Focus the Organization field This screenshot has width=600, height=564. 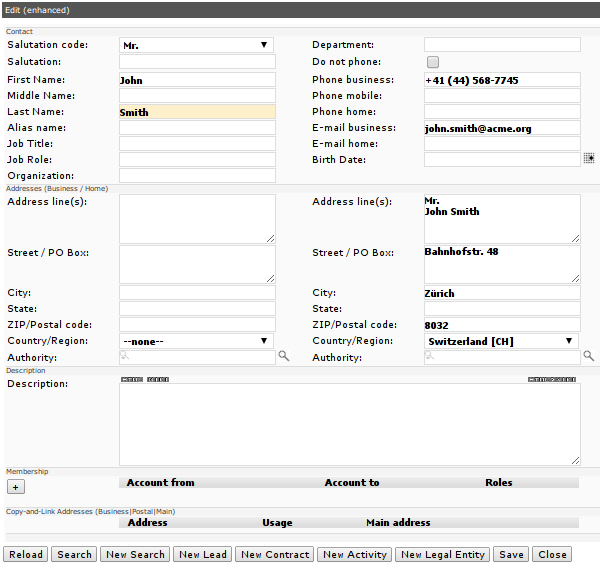click(x=197, y=176)
